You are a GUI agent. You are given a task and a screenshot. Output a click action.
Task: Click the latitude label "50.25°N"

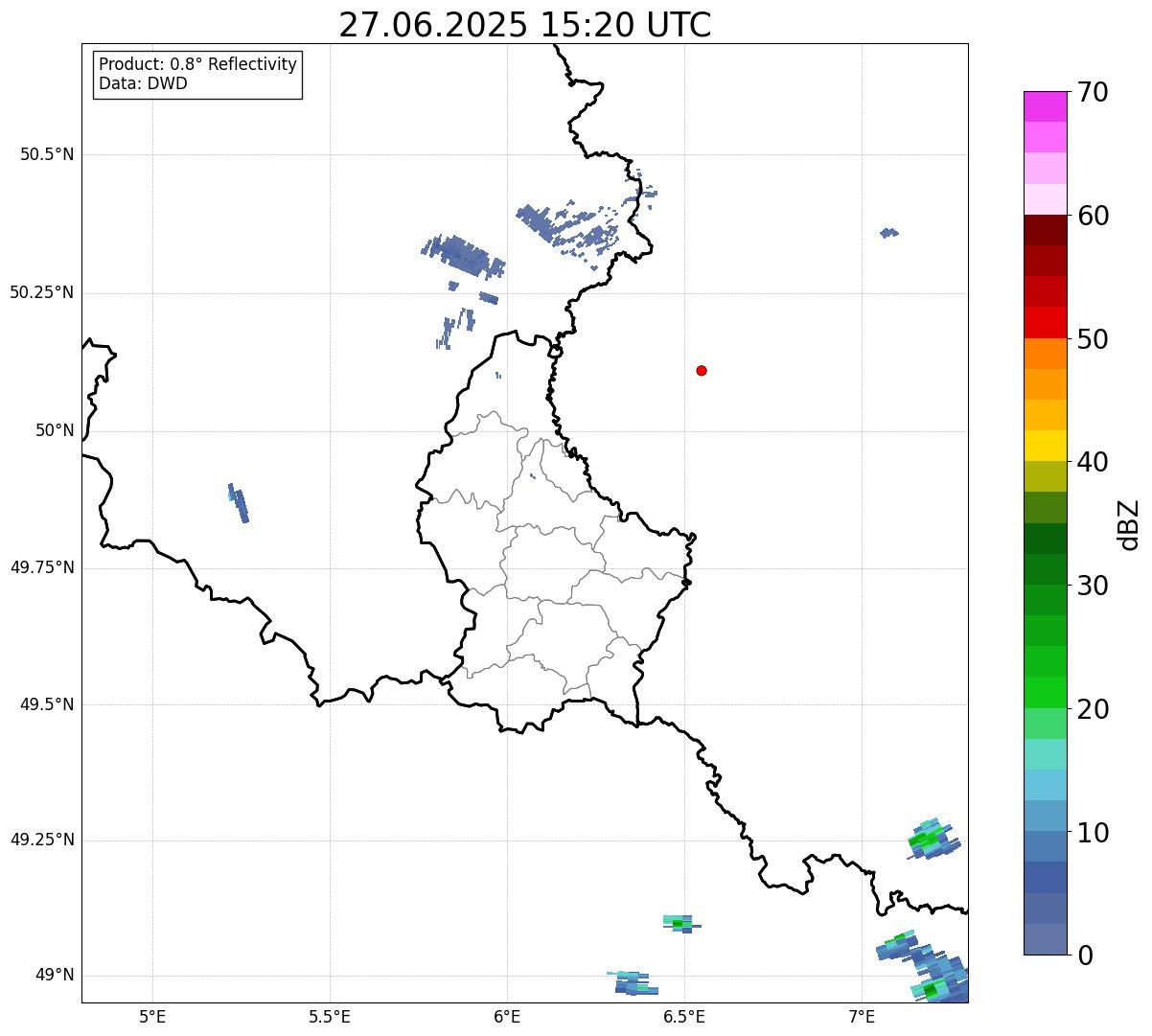(x=42, y=292)
